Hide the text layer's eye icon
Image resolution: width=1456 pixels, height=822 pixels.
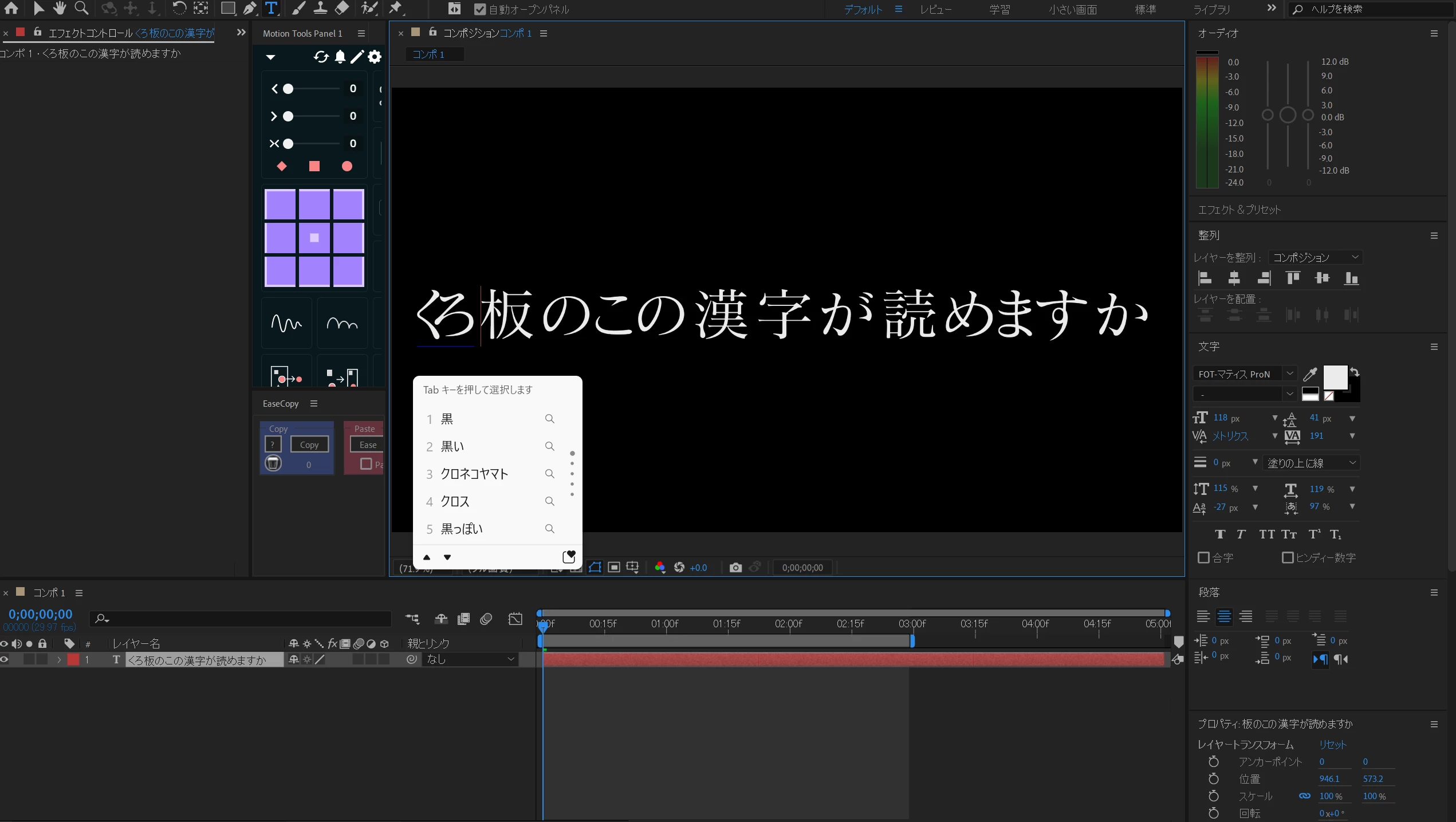[5, 659]
